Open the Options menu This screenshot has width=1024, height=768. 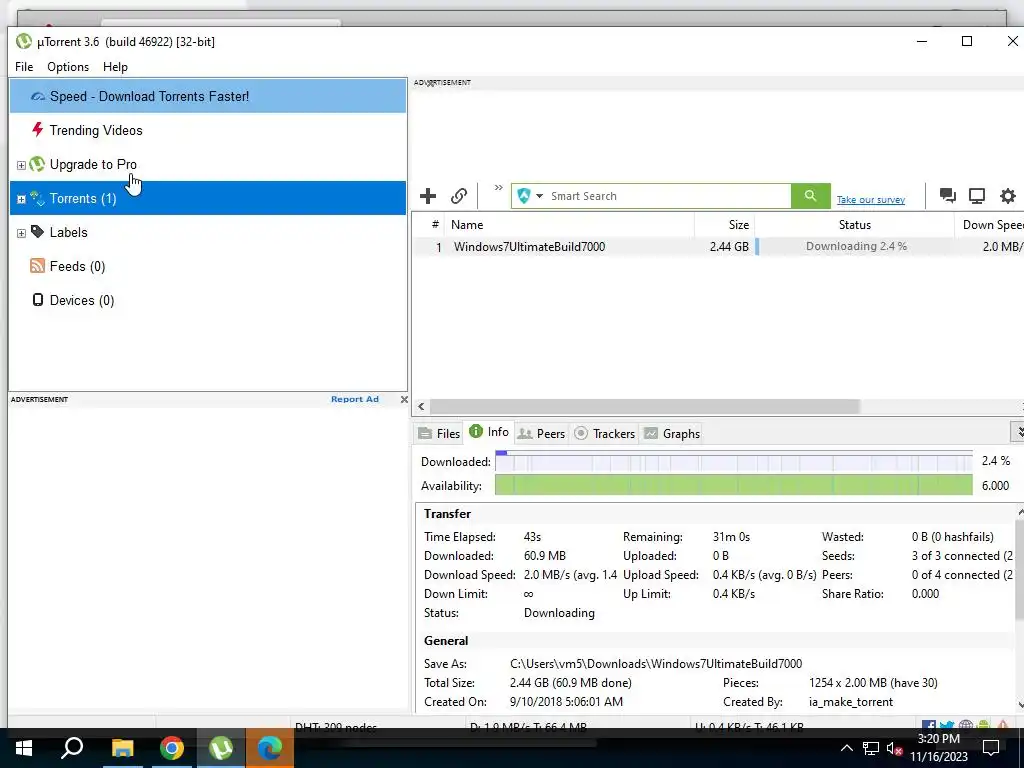click(68, 67)
